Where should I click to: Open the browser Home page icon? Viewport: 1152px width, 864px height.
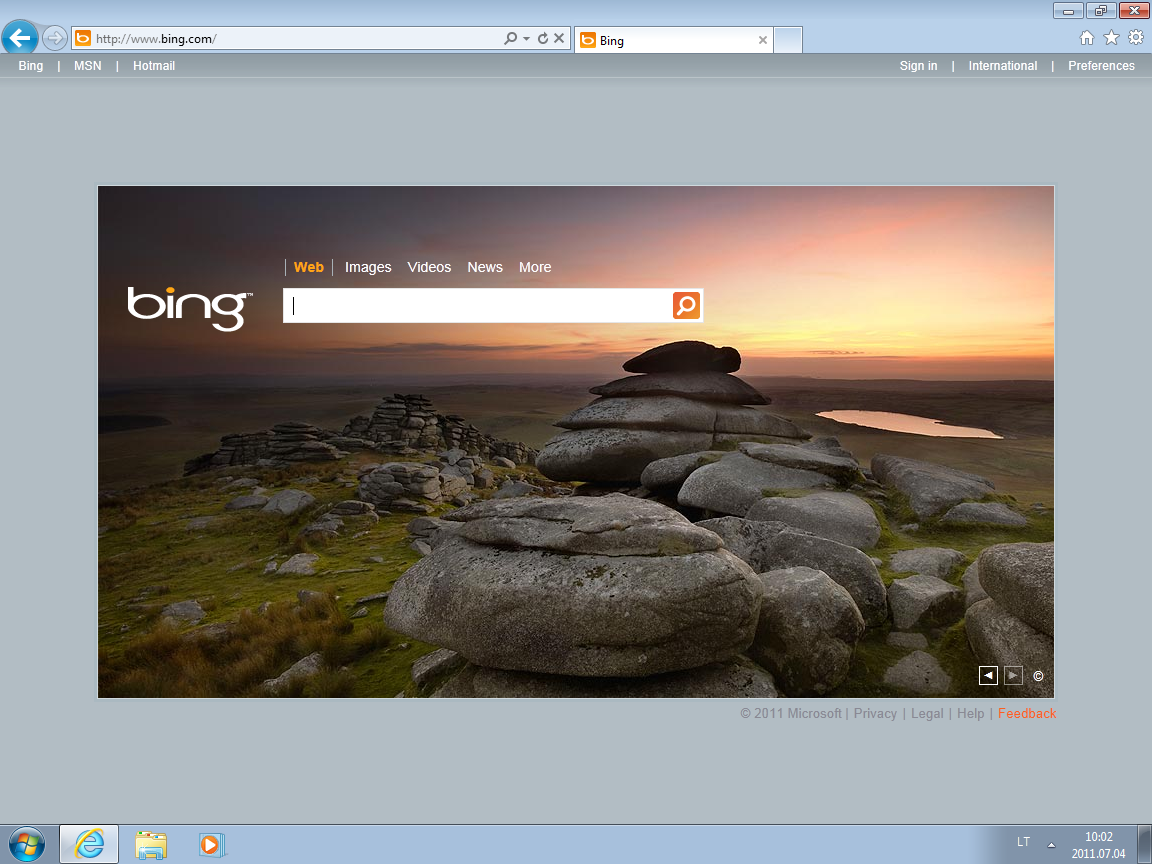1087,38
